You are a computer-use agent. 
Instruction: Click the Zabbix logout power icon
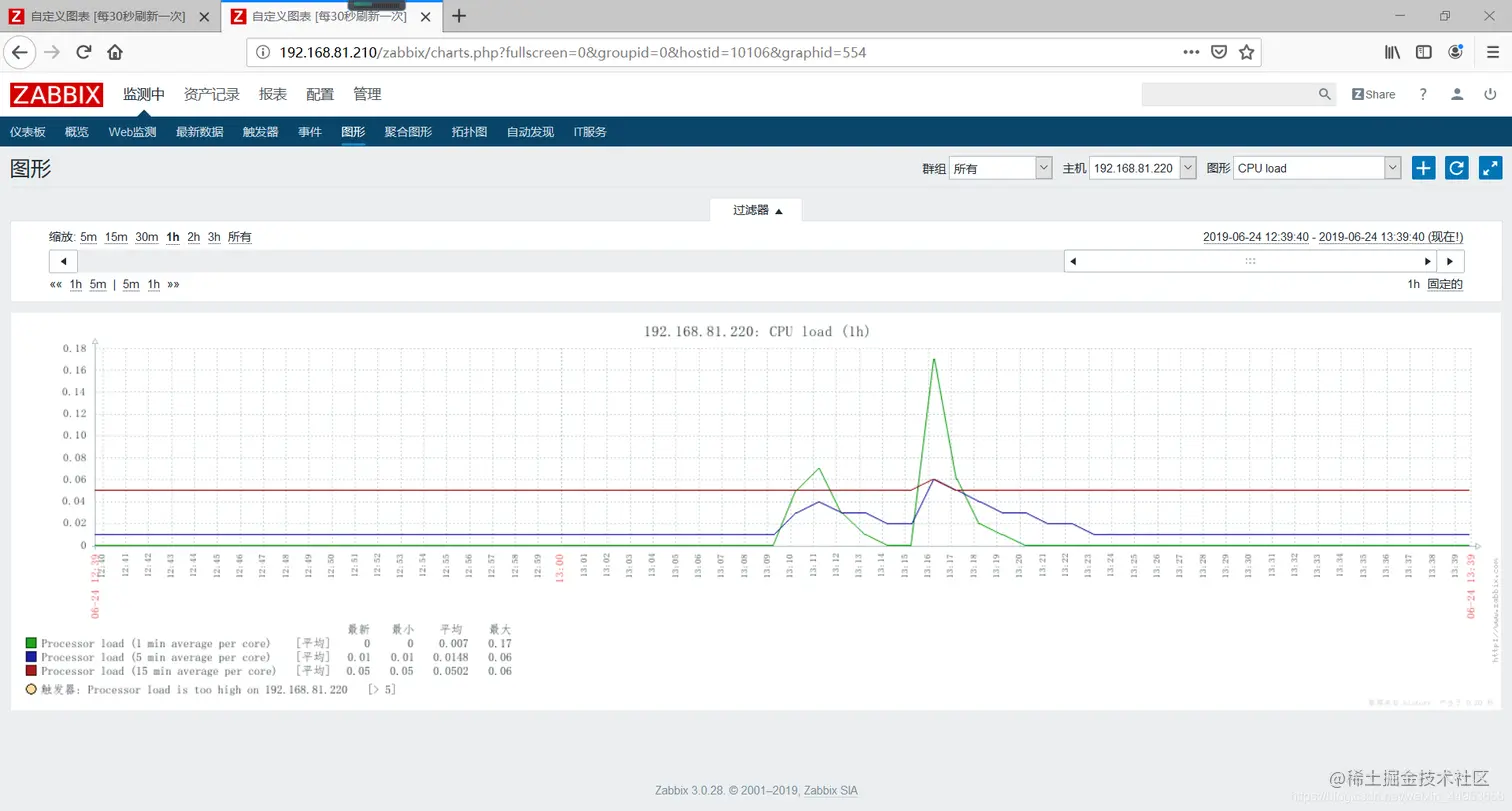pyautogui.click(x=1490, y=94)
